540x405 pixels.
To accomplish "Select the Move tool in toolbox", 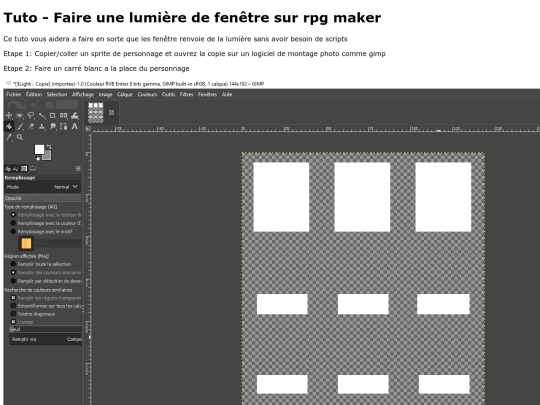I will (9, 115).
